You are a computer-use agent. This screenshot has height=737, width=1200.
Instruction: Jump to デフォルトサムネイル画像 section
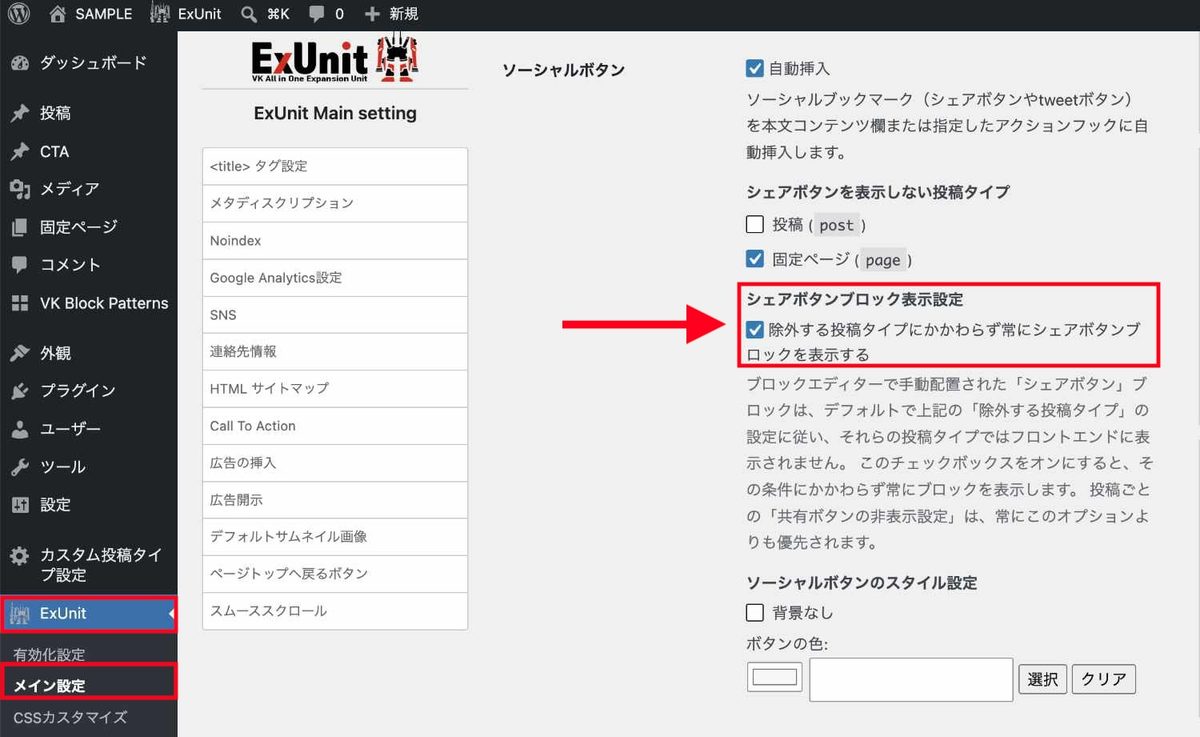335,537
